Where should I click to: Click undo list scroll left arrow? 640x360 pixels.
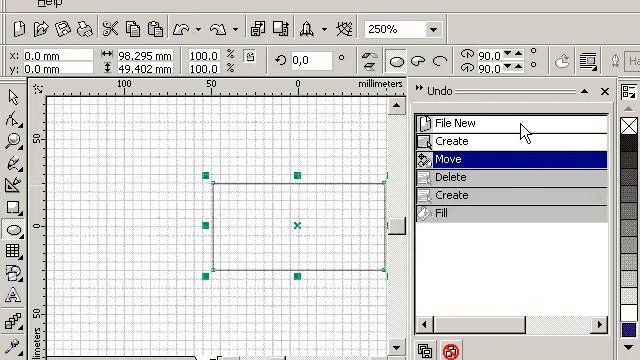click(424, 325)
